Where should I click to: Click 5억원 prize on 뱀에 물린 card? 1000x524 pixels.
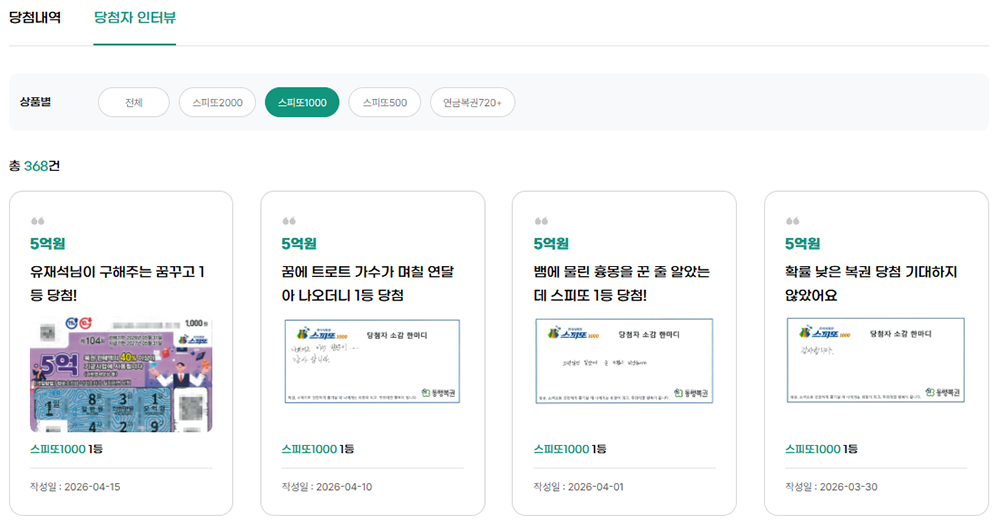pos(551,244)
